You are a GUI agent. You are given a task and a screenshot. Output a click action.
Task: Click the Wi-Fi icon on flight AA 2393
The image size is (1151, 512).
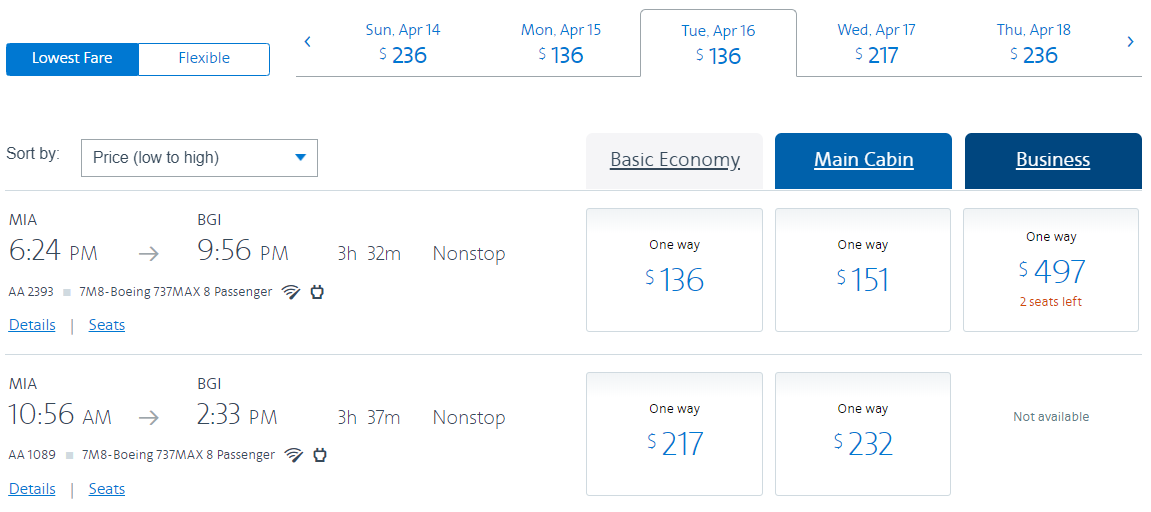click(x=291, y=292)
